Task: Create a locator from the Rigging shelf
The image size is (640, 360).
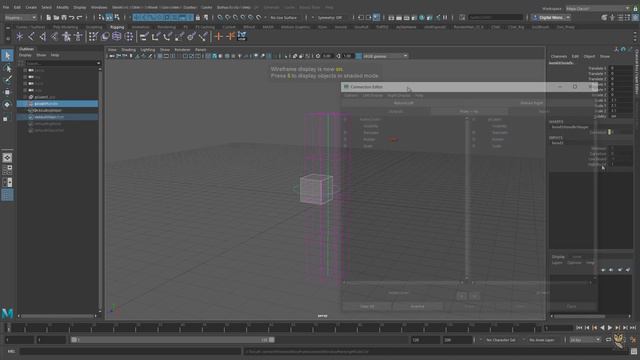Action: pyautogui.click(x=20, y=37)
